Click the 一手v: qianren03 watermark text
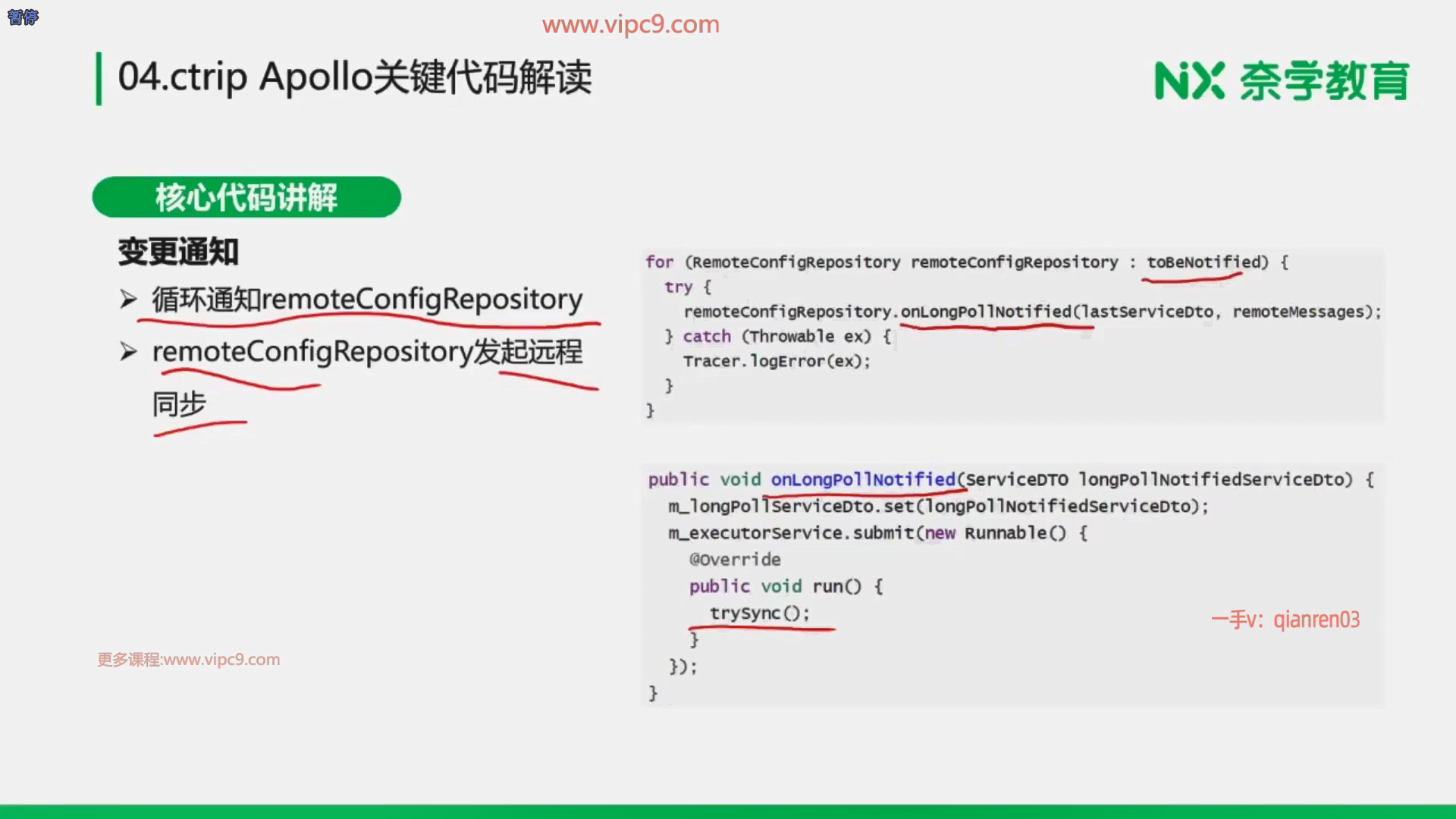1456x819 pixels. (1285, 620)
